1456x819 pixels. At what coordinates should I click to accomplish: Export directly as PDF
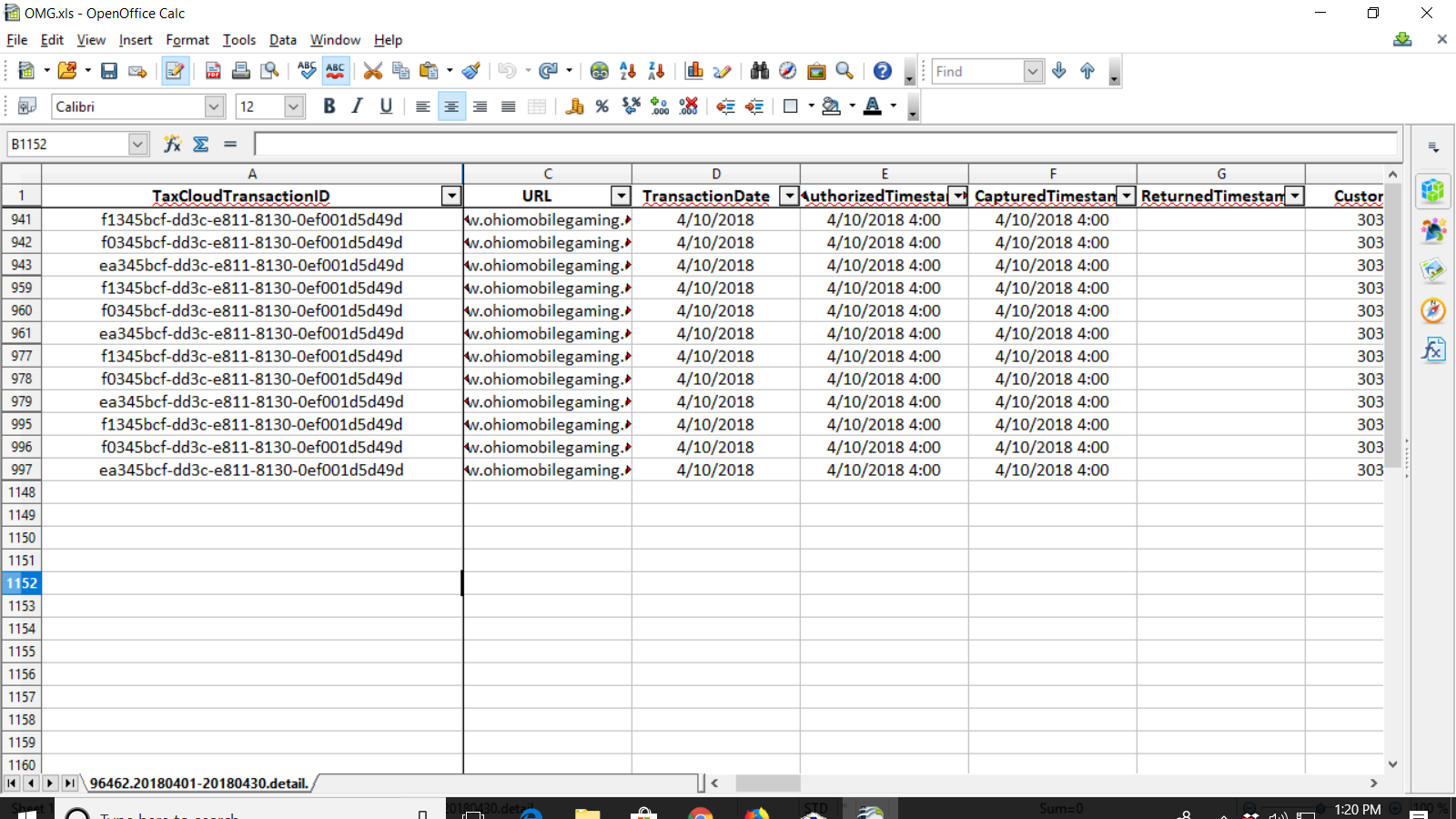213,71
